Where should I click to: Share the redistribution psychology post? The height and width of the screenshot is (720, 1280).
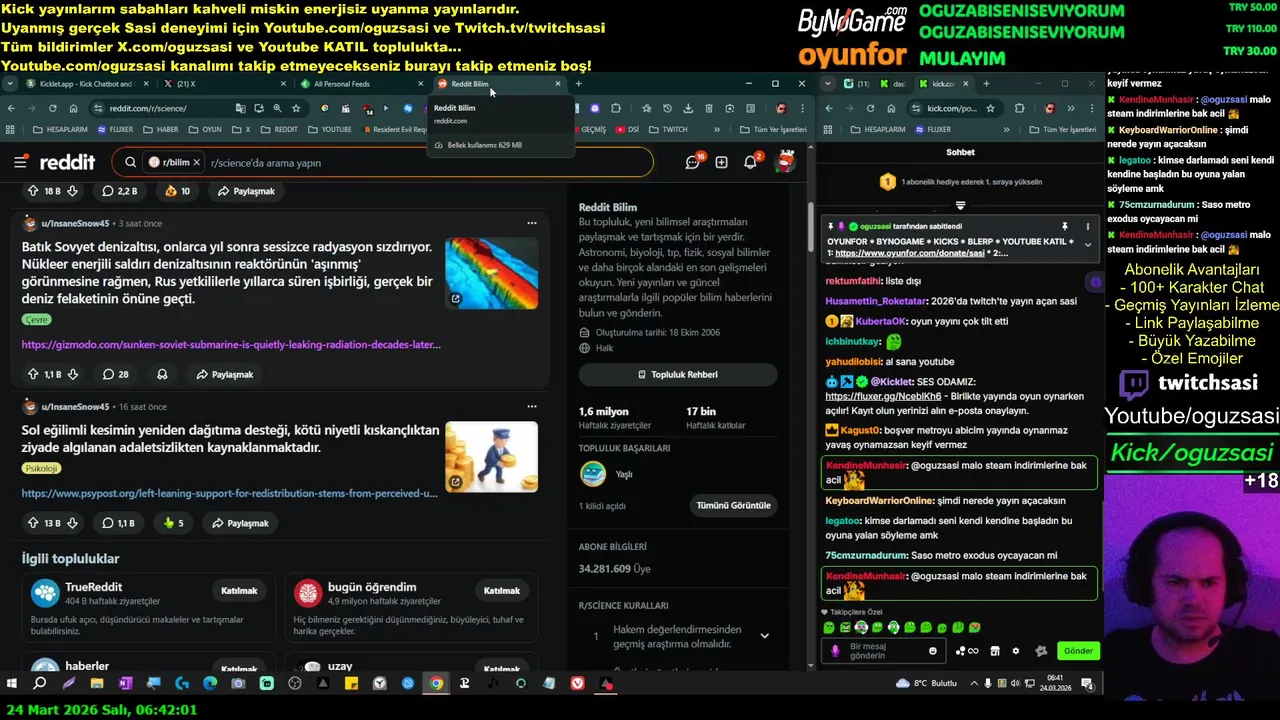point(239,523)
